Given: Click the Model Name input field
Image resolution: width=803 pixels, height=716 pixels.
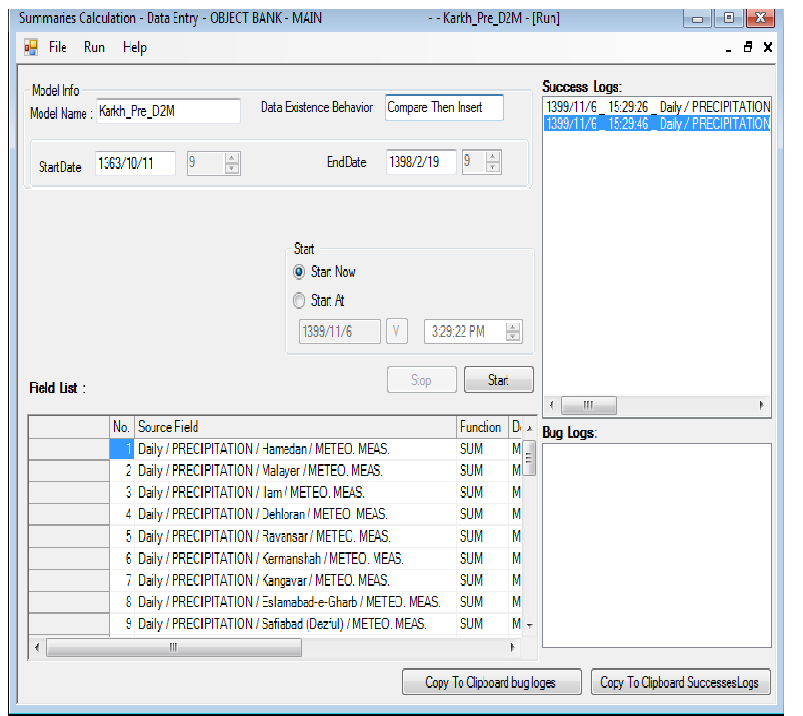Looking at the screenshot, I should pyautogui.click(x=168, y=111).
